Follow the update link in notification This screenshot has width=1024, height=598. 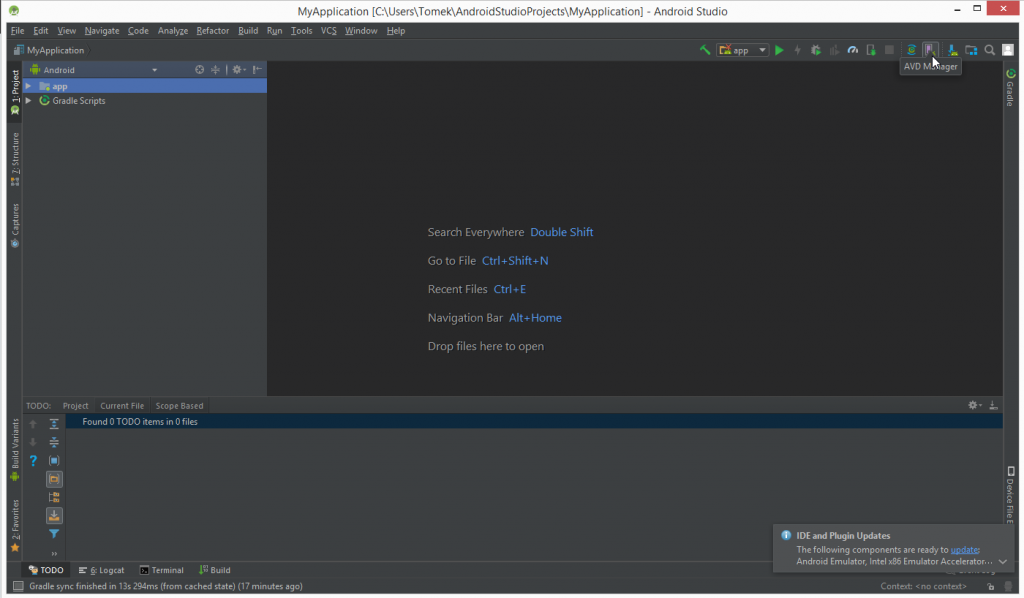[965, 550]
